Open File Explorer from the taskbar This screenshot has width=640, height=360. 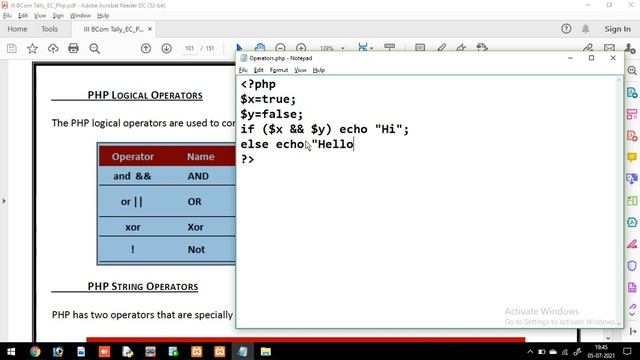coord(266,351)
